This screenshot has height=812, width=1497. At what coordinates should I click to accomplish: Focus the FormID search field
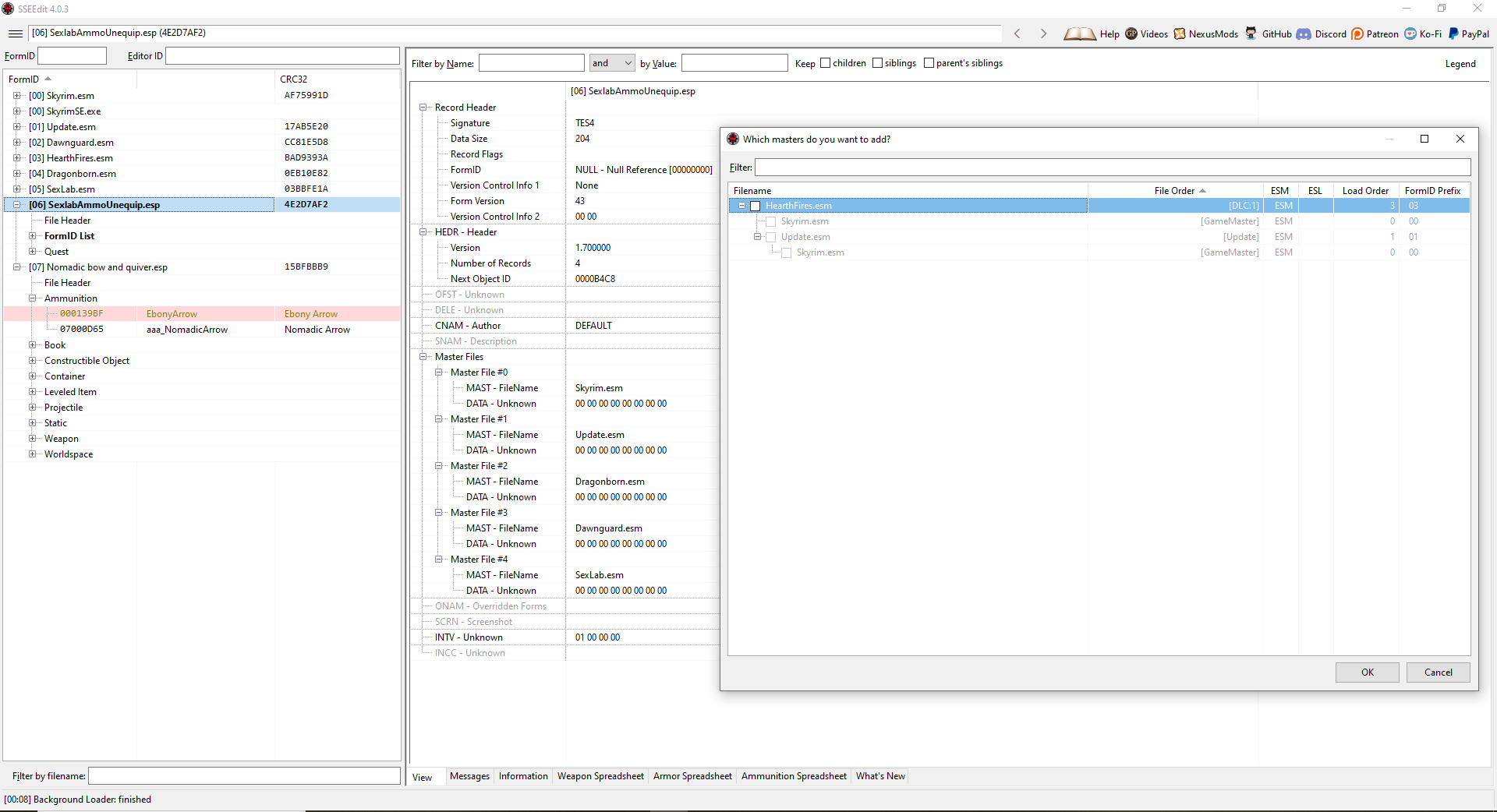click(x=73, y=56)
